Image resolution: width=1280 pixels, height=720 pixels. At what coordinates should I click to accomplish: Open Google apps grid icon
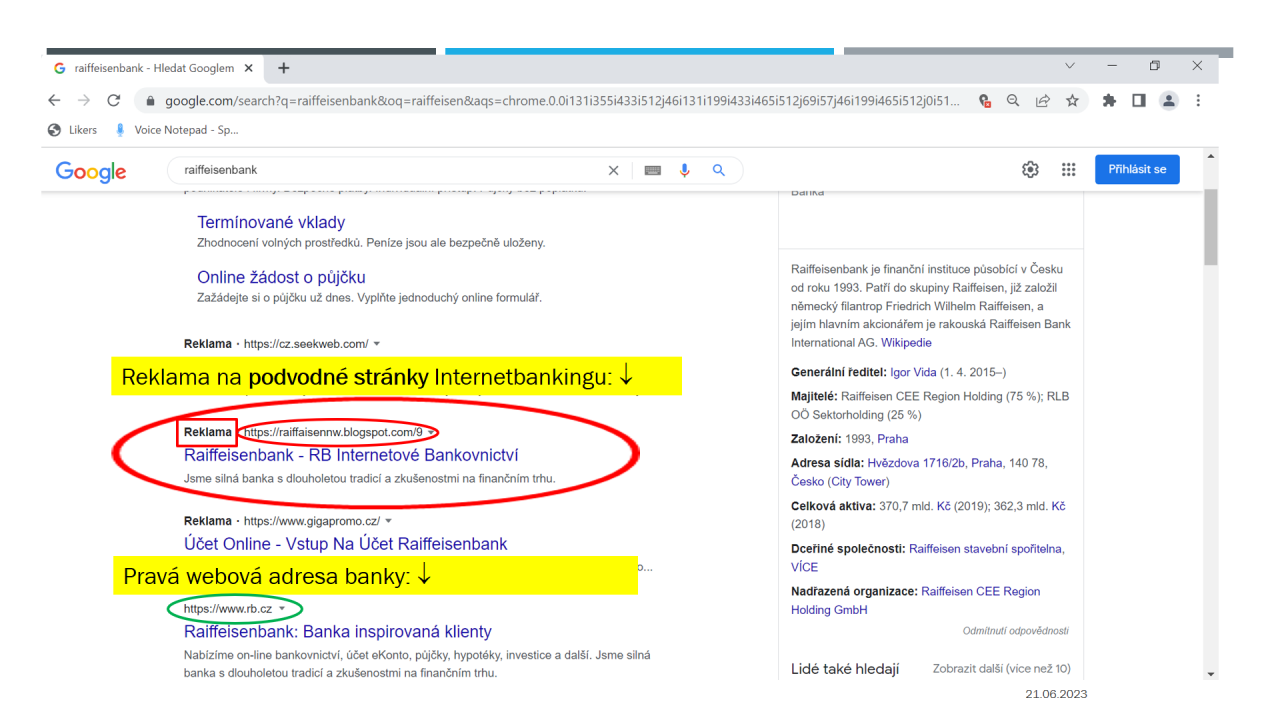point(1068,170)
